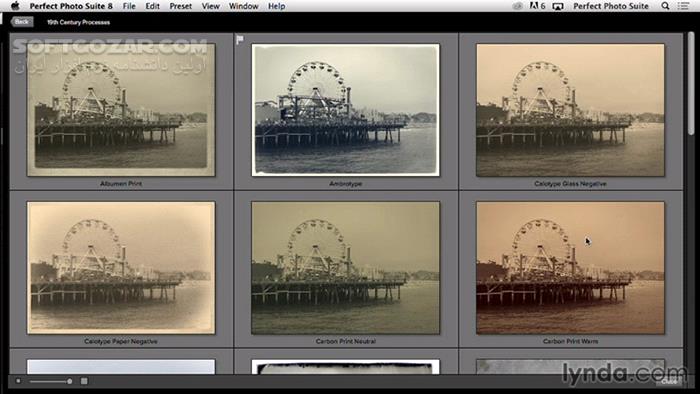Open the Apple menu icon

point(15,6)
